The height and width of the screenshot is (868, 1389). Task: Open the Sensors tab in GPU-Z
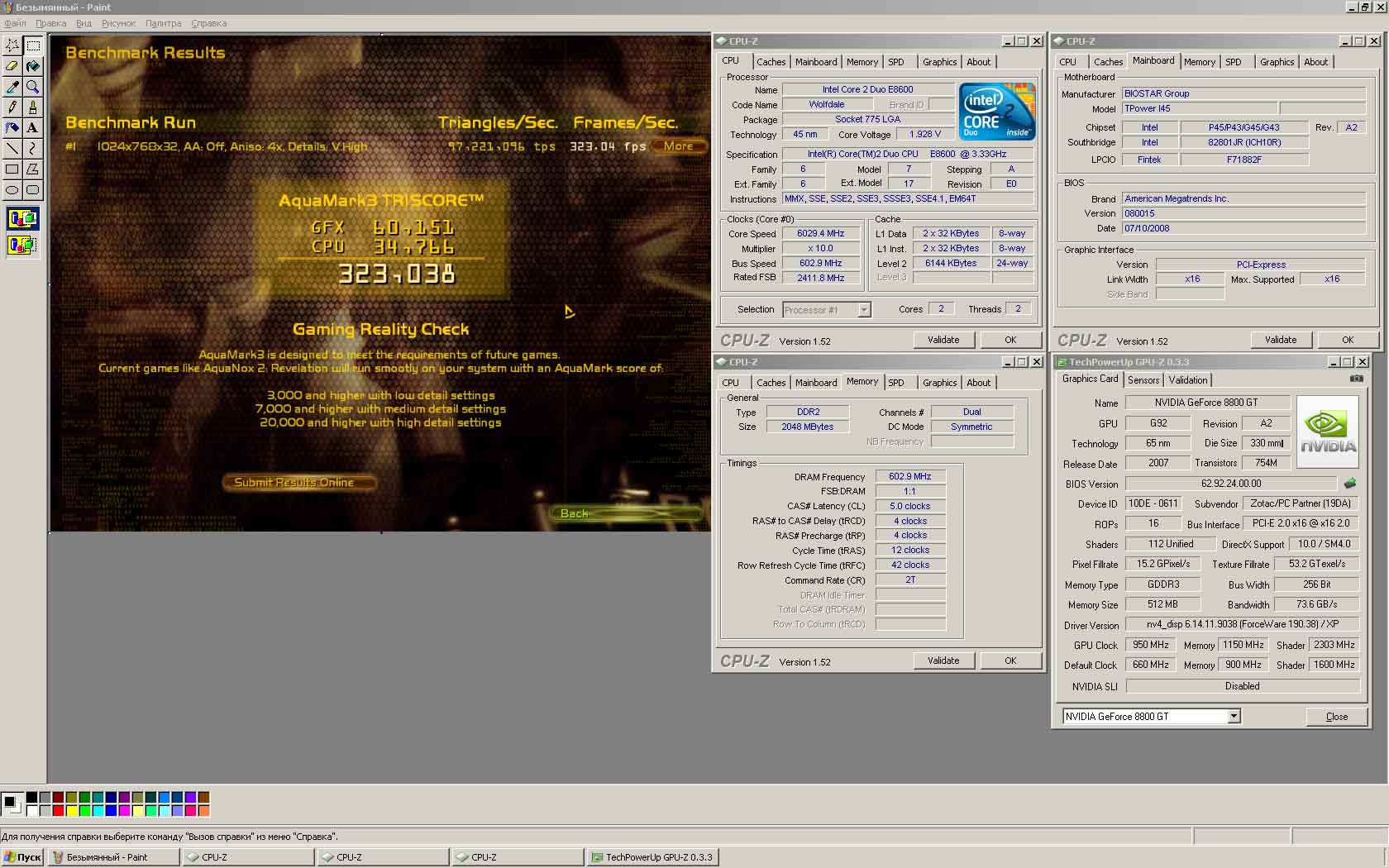(1143, 380)
